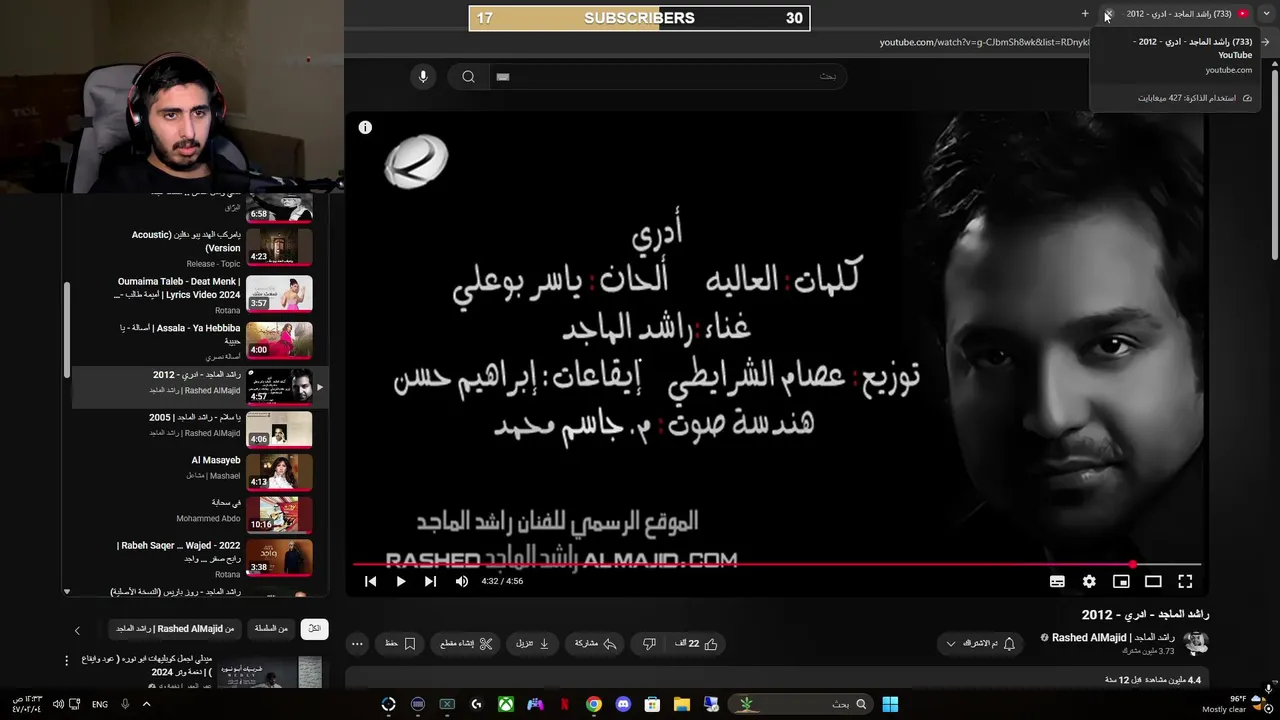Open the Windows Start button

tap(890, 704)
